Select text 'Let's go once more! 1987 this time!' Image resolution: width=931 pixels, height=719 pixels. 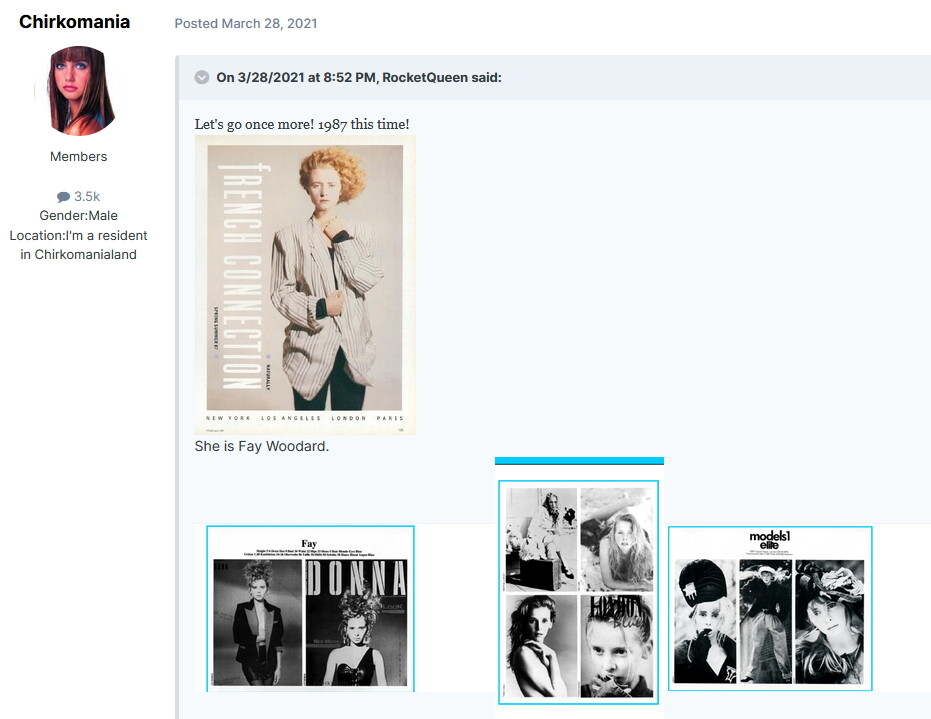pos(302,124)
